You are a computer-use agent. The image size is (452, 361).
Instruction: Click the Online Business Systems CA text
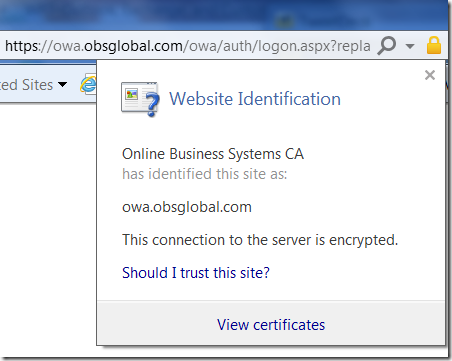pos(213,154)
